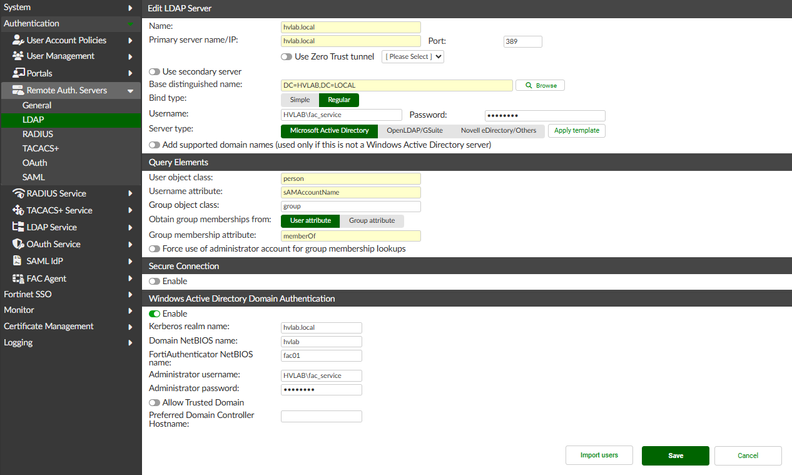Select User attribute for group memberships
Viewport: 792px width, 475px height.
click(x=311, y=221)
